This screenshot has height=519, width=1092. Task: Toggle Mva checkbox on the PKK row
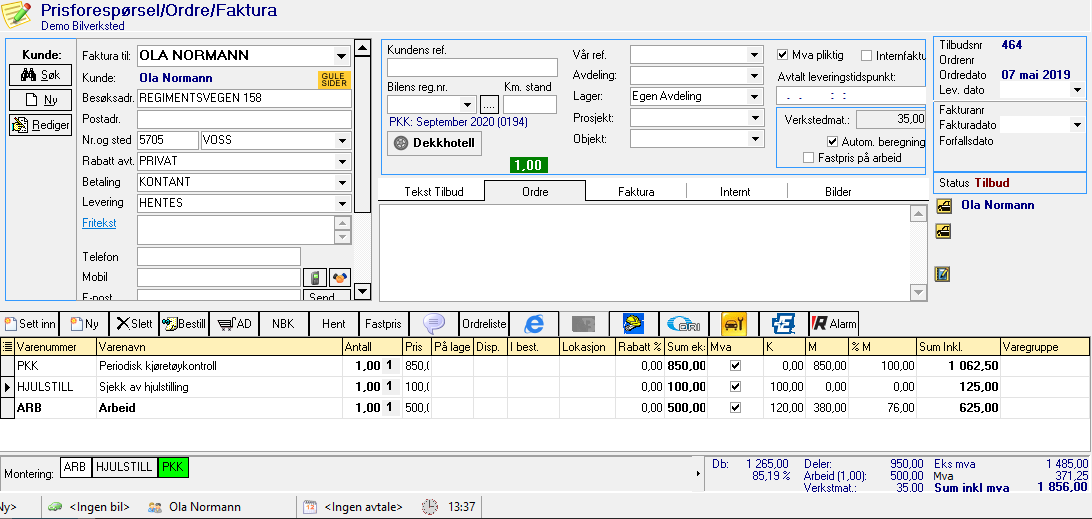736,366
